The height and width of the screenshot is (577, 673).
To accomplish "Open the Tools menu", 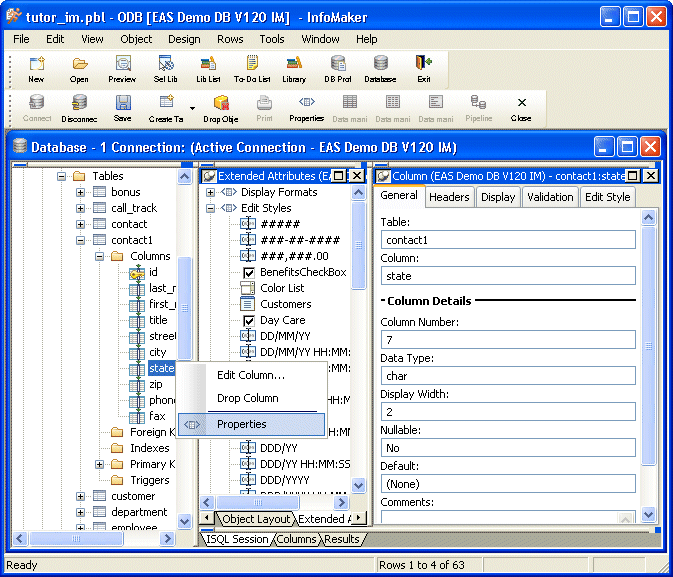I will click(272, 39).
